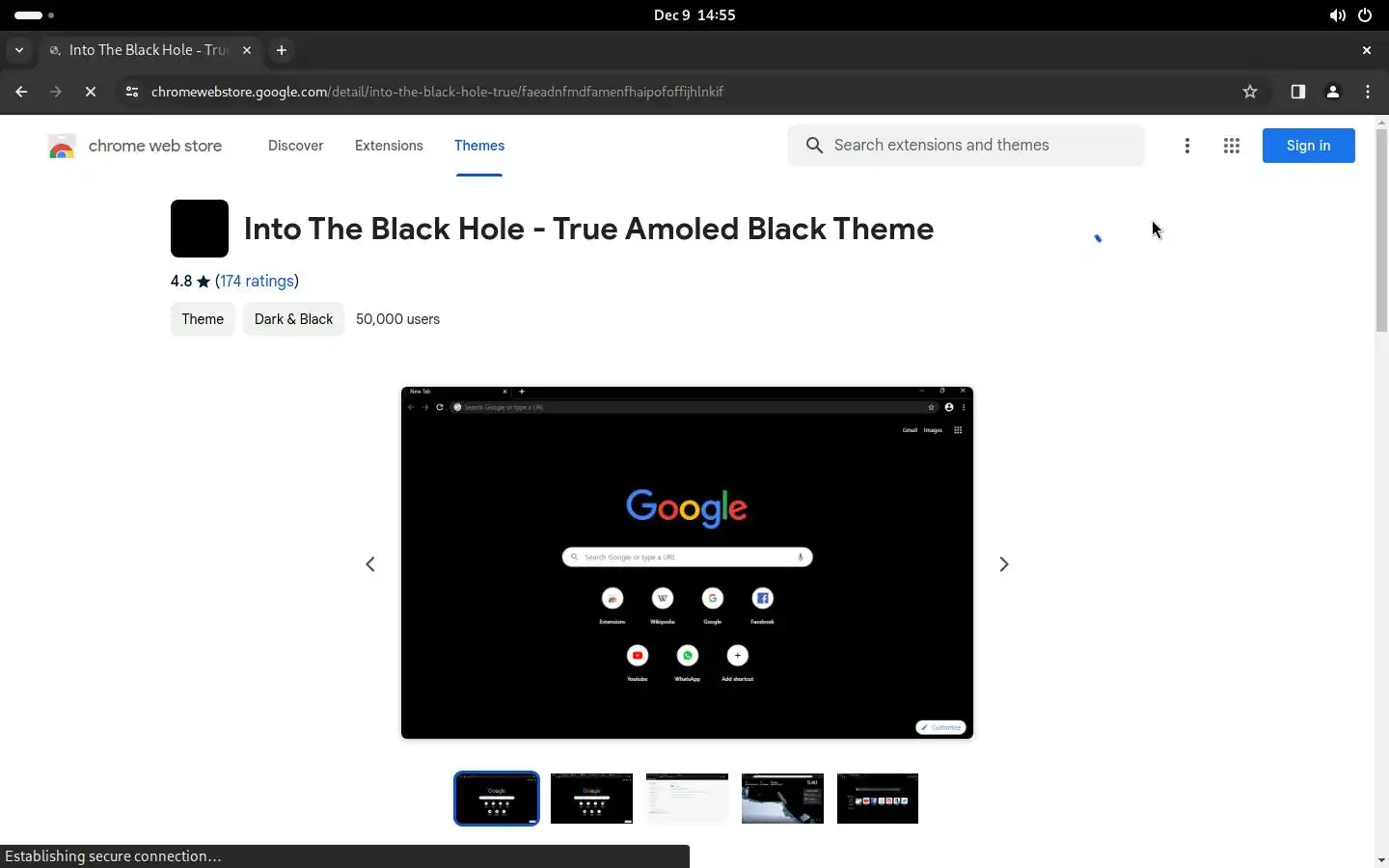Show the next screenshot with the right arrow
1389x868 pixels.
pyautogui.click(x=1004, y=564)
